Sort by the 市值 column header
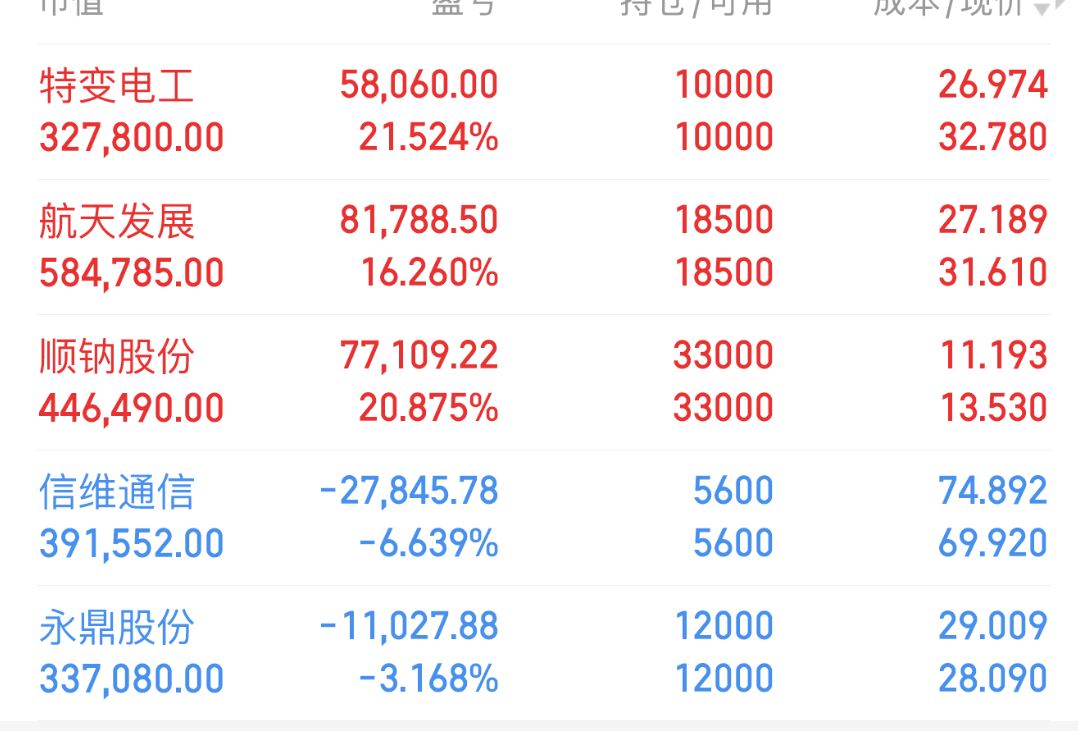This screenshot has width=1078, height=731. pyautogui.click(x=72, y=6)
